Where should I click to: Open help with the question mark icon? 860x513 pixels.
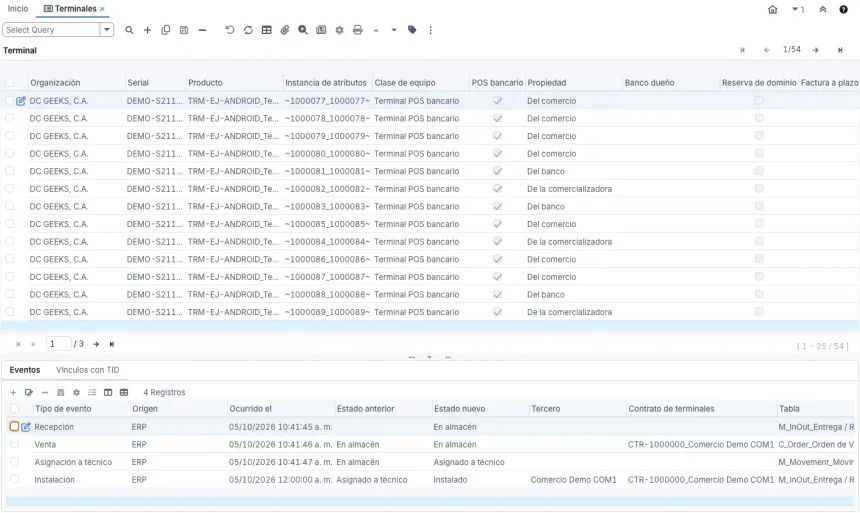pyautogui.click(x=844, y=9)
